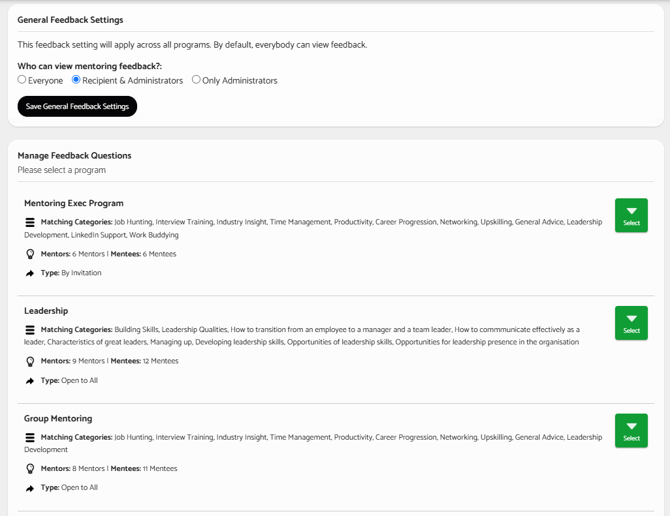Click list icon beside Leadership Matching Categories
Viewport: 670px width, 516px height.
30,330
